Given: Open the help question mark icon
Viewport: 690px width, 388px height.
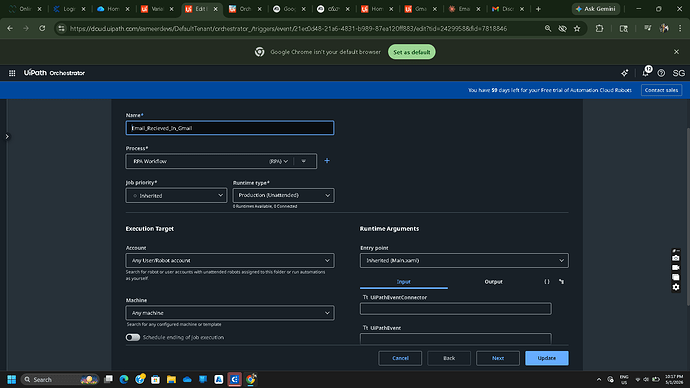Looking at the screenshot, I should click(x=661, y=73).
